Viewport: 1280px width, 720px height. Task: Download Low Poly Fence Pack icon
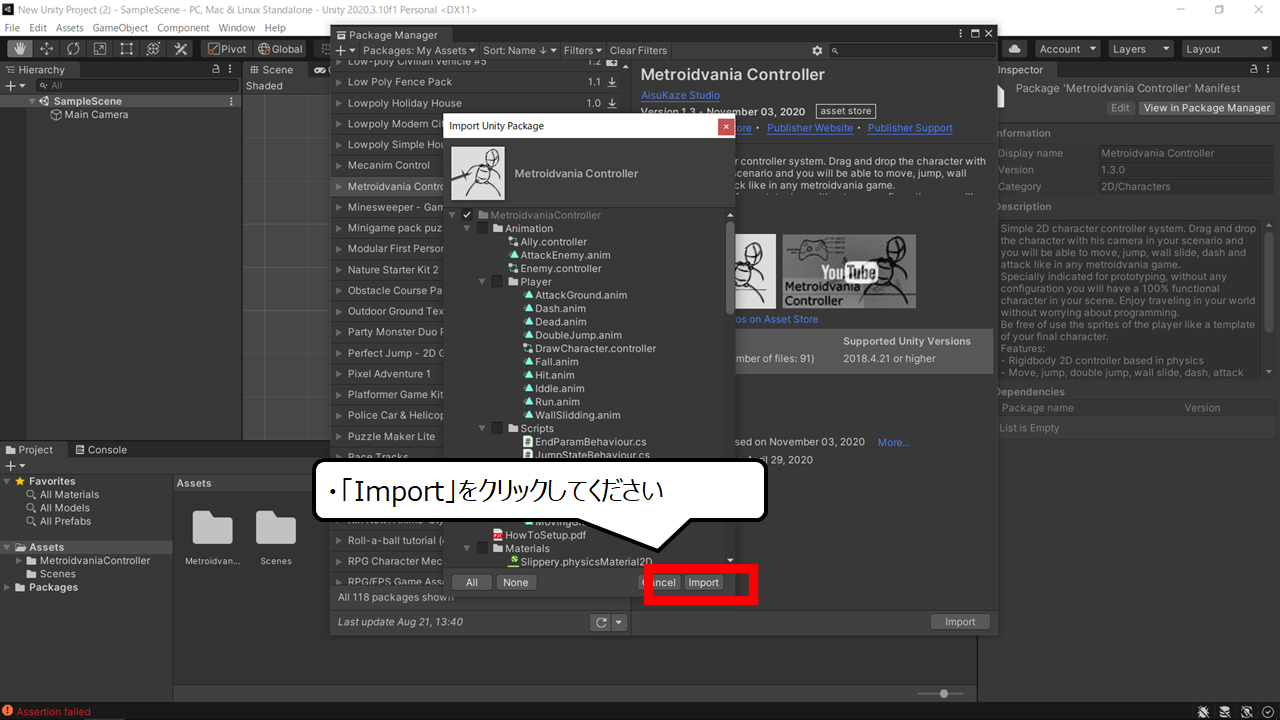[x=612, y=82]
